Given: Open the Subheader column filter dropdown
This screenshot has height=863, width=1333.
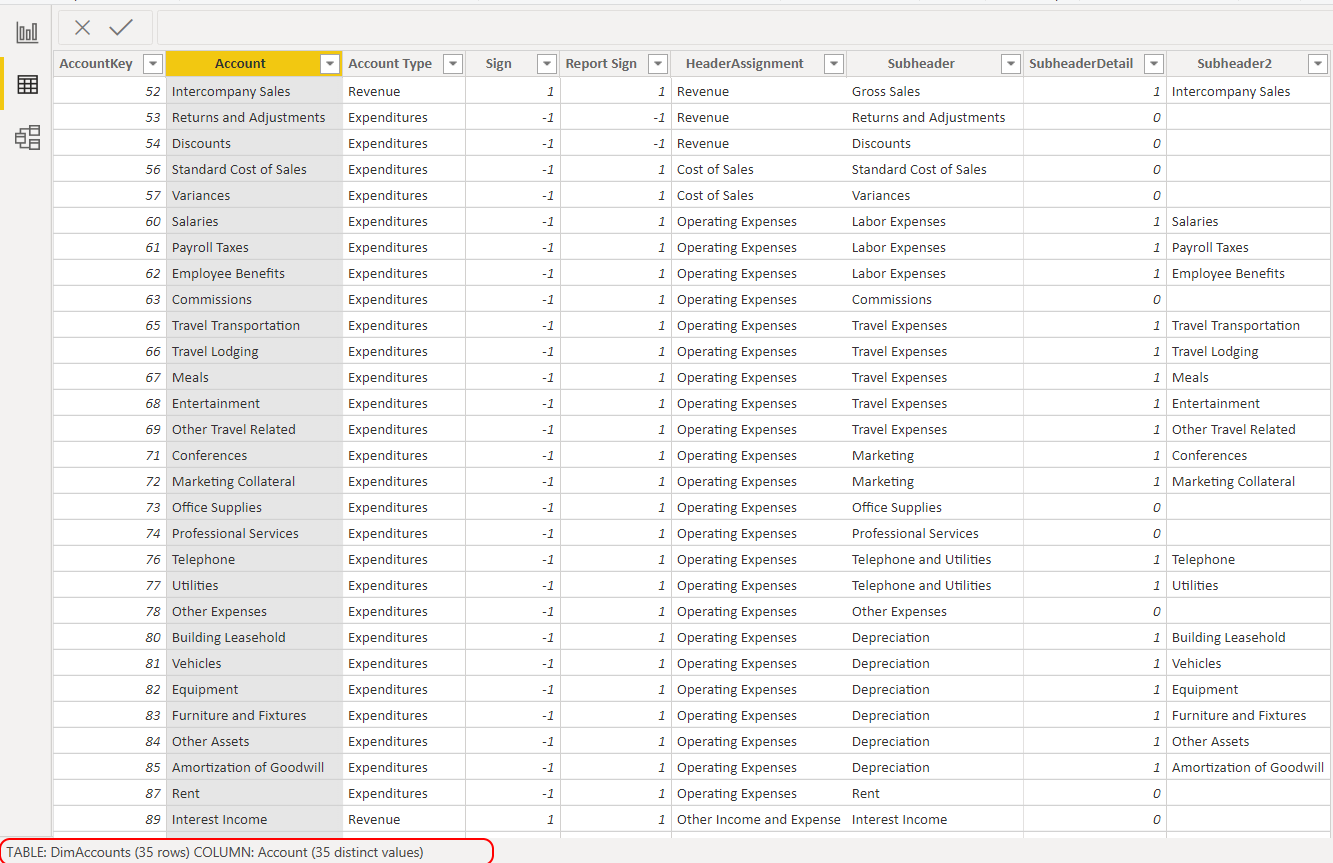Looking at the screenshot, I should pos(1010,64).
